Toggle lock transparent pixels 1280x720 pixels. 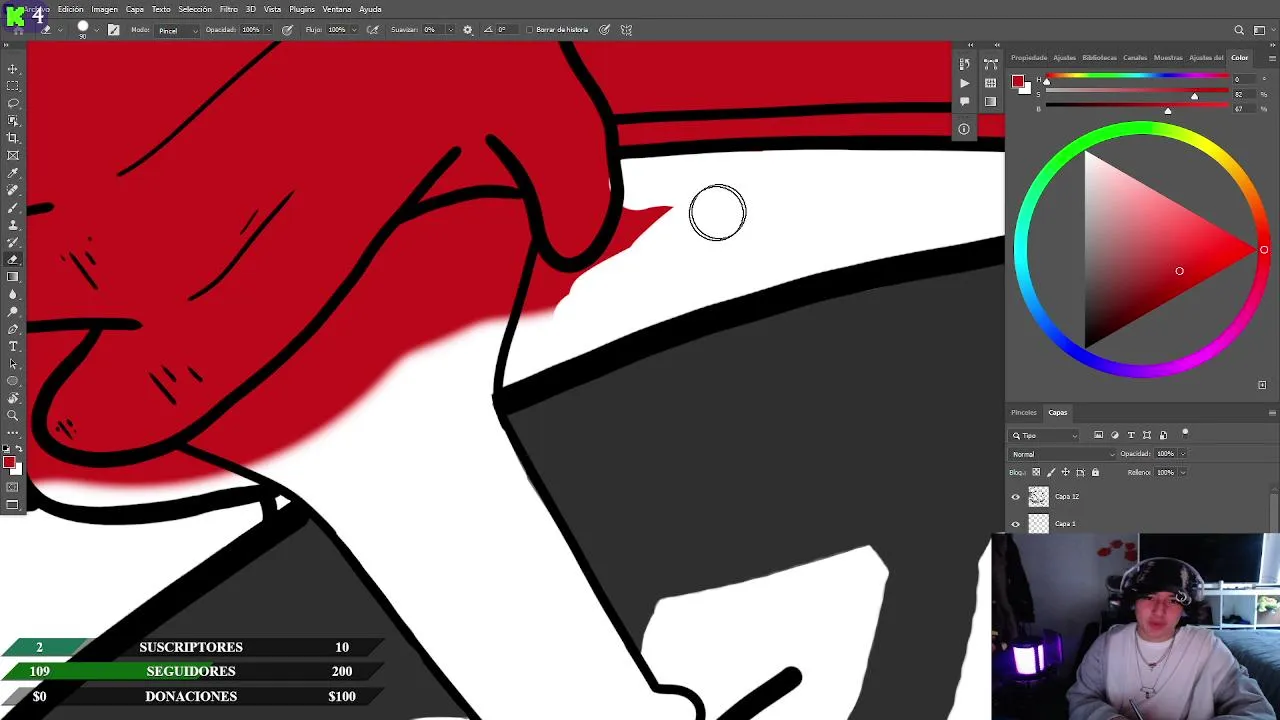click(1036, 472)
